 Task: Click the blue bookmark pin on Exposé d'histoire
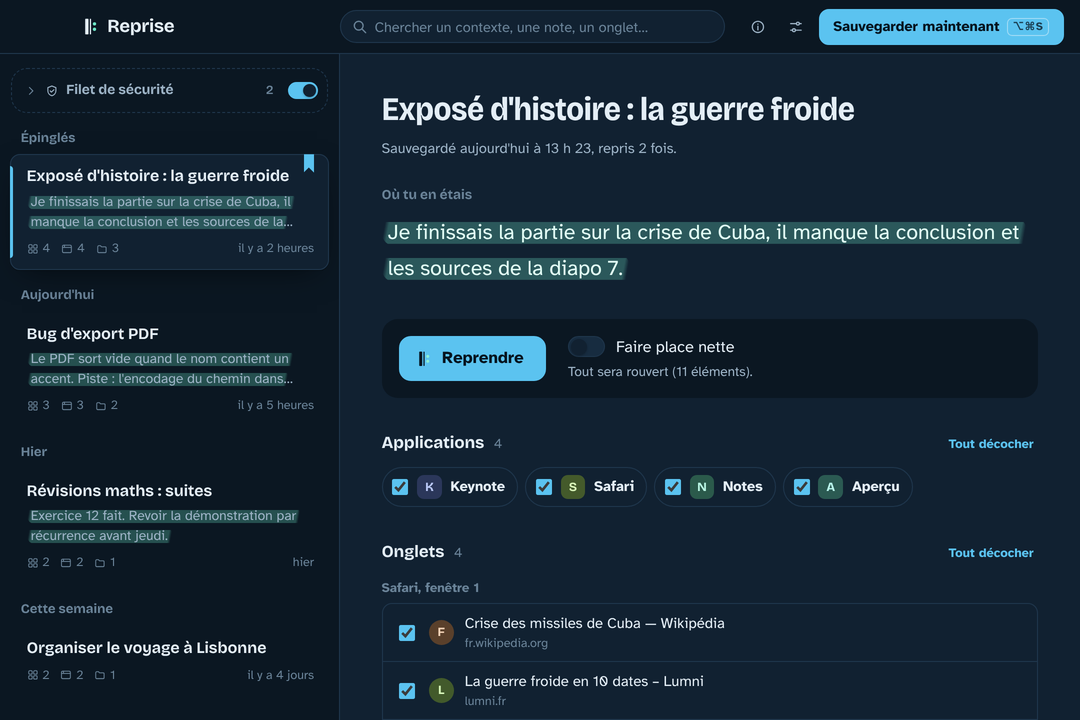(309, 163)
